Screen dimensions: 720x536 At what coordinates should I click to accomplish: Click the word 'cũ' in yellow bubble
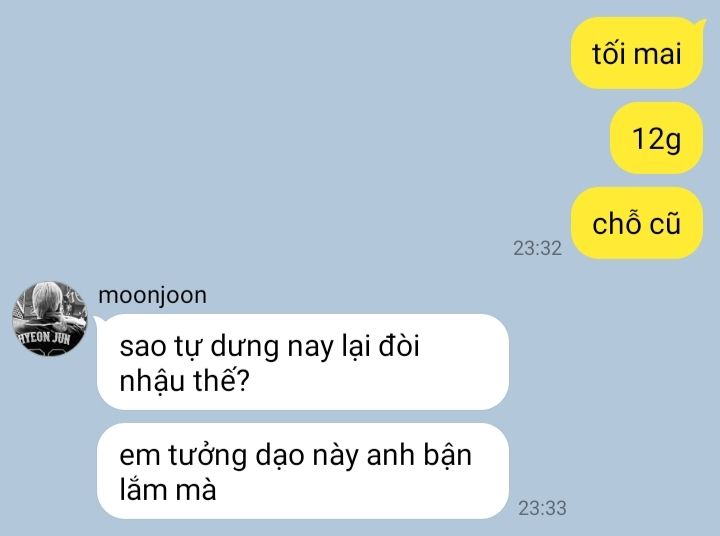pyautogui.click(x=665, y=224)
